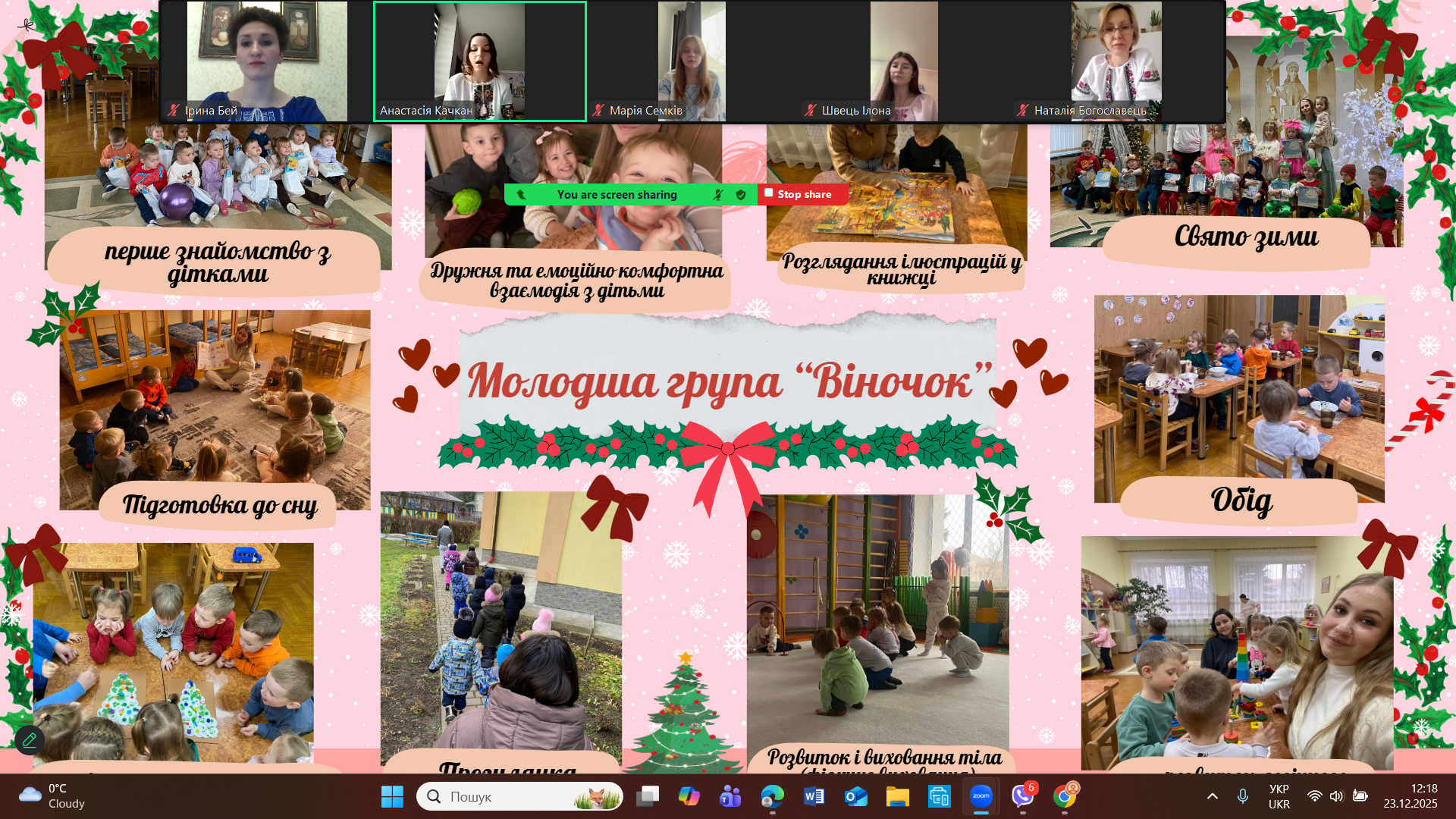Screen dimensions: 1456x819
Task: Switch the УКР keyboard language indicator
Action: [1279, 796]
